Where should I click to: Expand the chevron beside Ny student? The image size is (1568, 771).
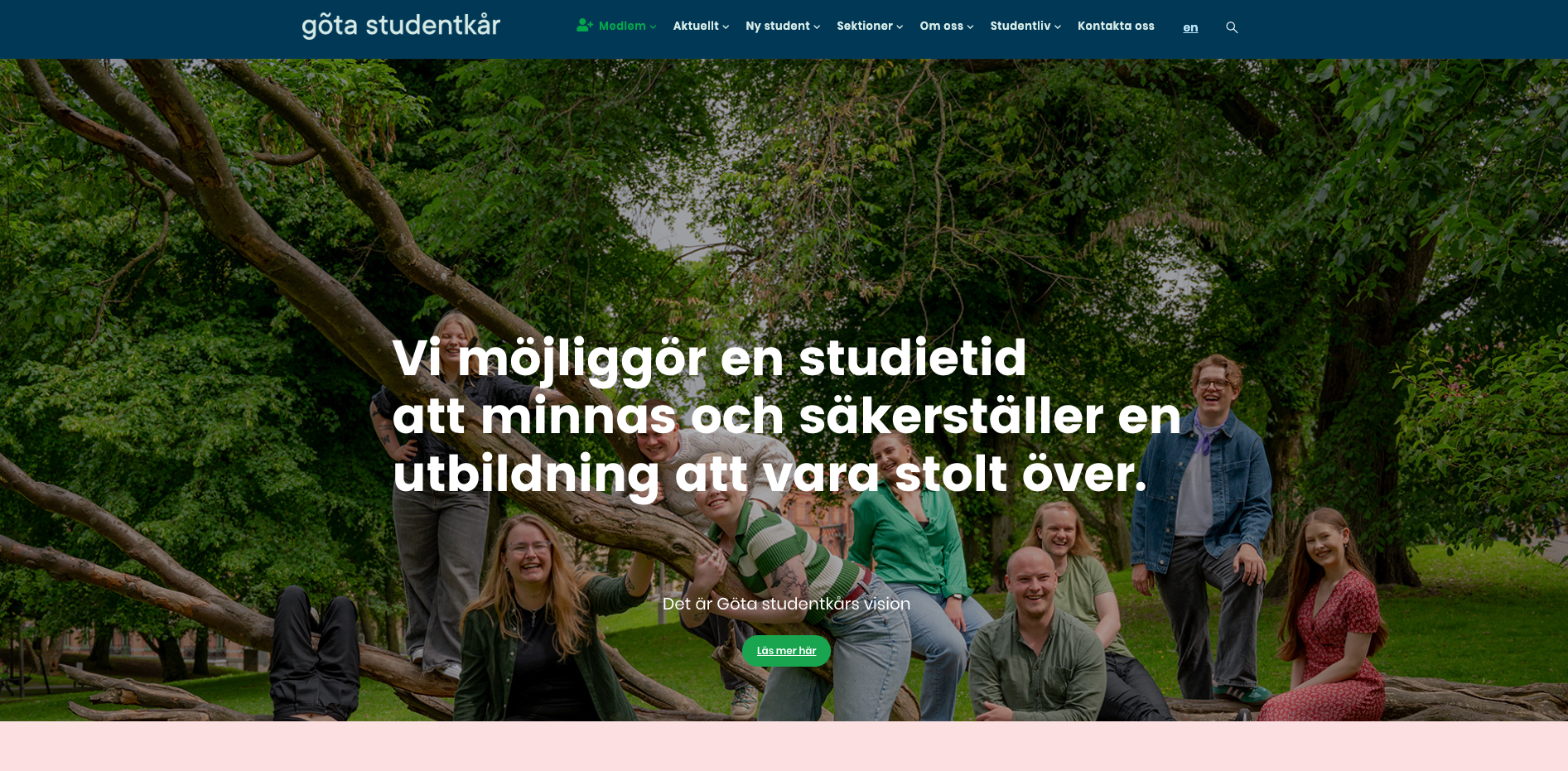817,27
